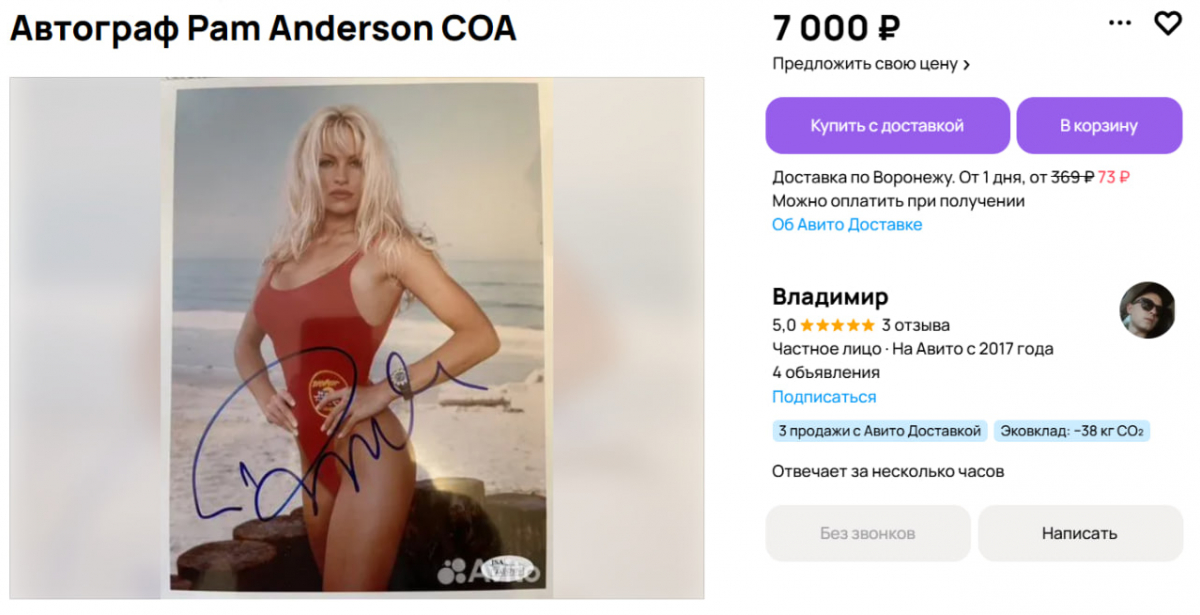Subscribe to seller via Подписаться

click(x=824, y=397)
